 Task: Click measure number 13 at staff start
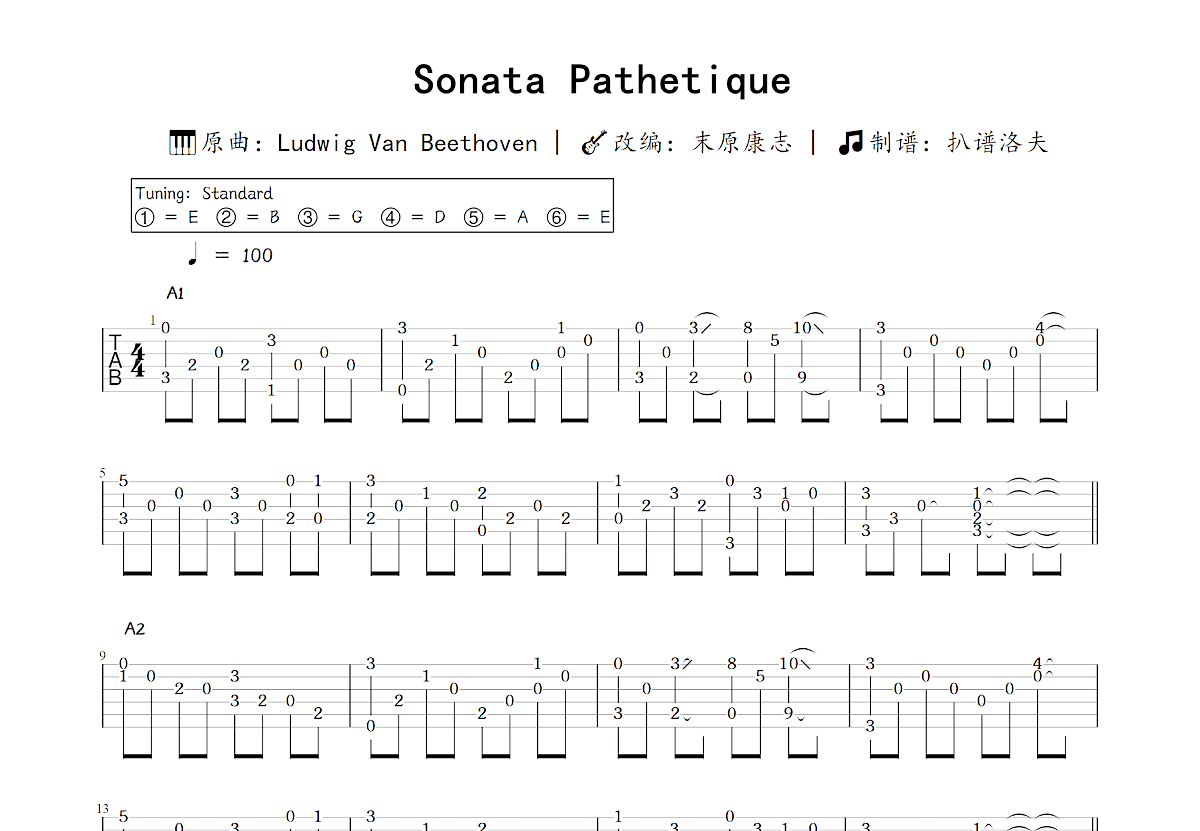tap(102, 808)
